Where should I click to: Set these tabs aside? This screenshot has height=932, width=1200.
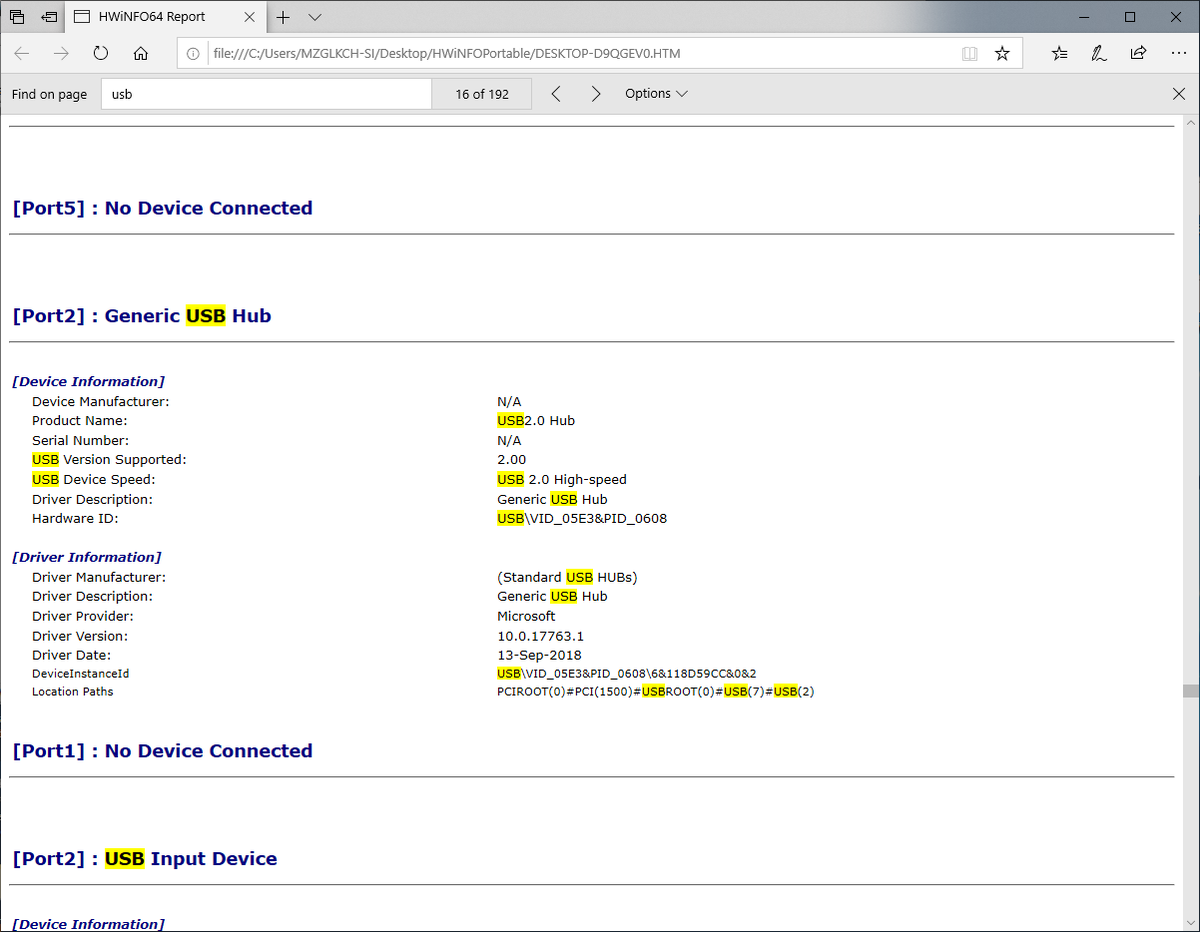pos(49,17)
